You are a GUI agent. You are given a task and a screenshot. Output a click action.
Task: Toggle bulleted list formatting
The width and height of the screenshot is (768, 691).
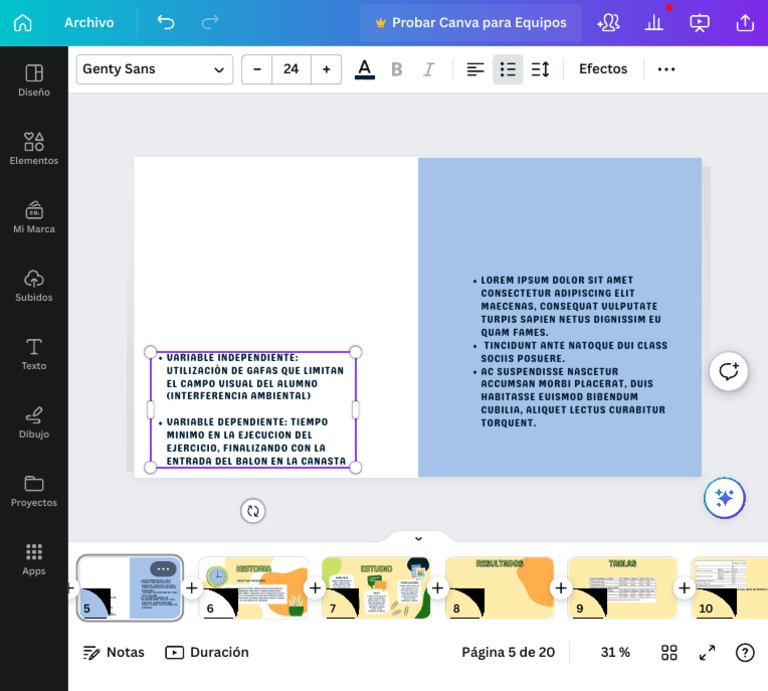[508, 69]
